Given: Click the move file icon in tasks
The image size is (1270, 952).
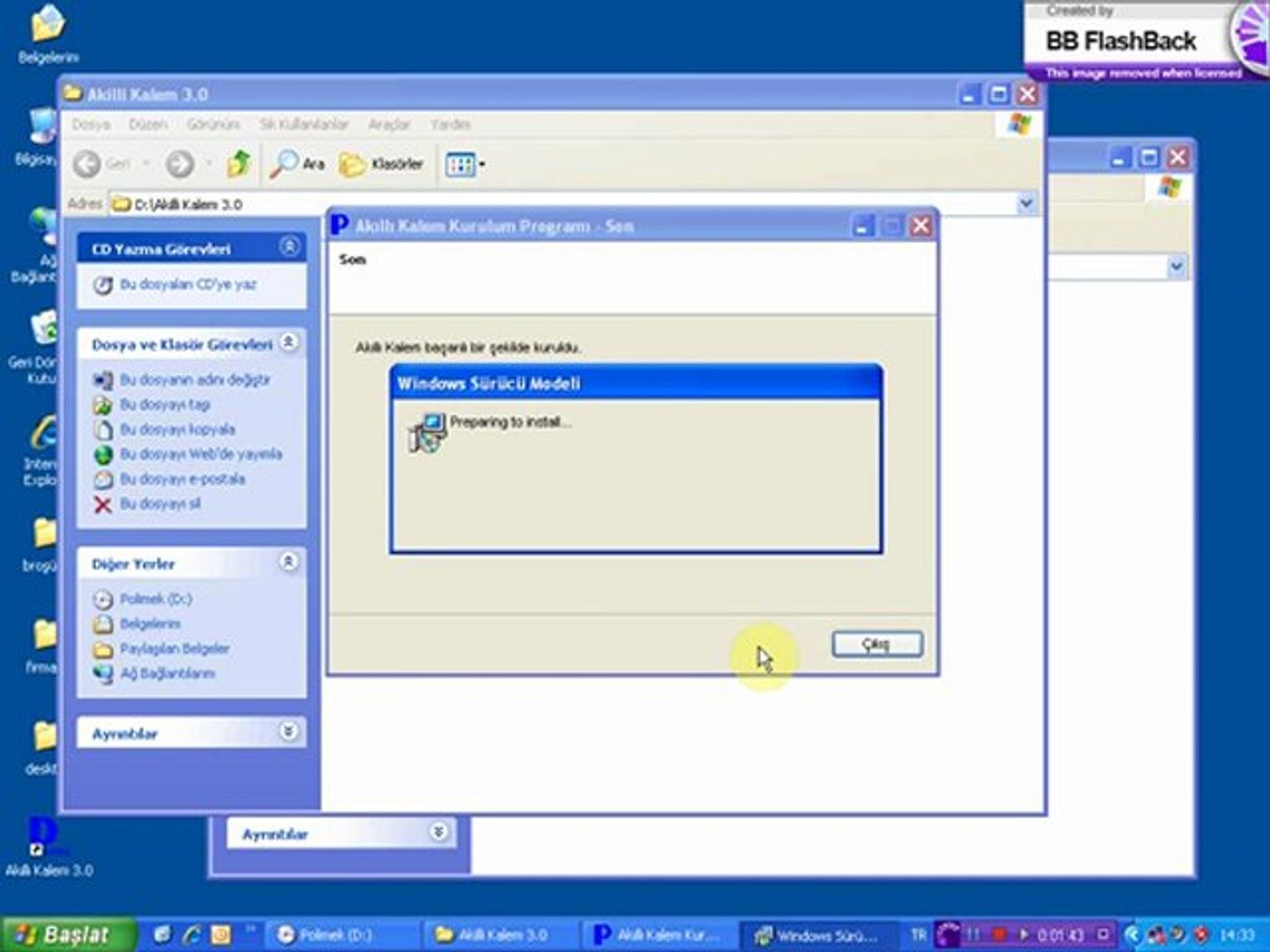Looking at the screenshot, I should point(103,405).
